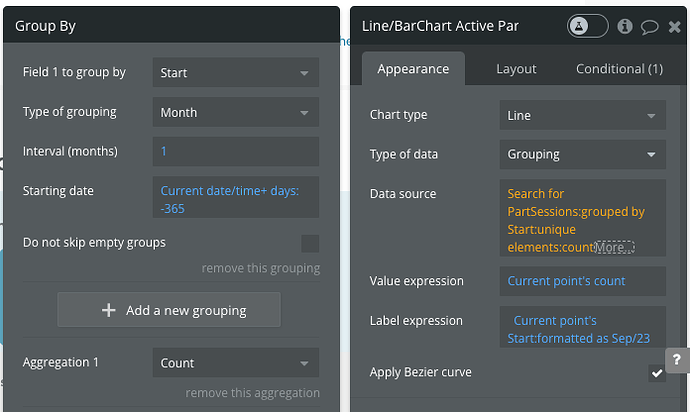Viewport: 690px width, 412px height.
Task: Click remove this aggregation link
Action: pyautogui.click(x=252, y=393)
